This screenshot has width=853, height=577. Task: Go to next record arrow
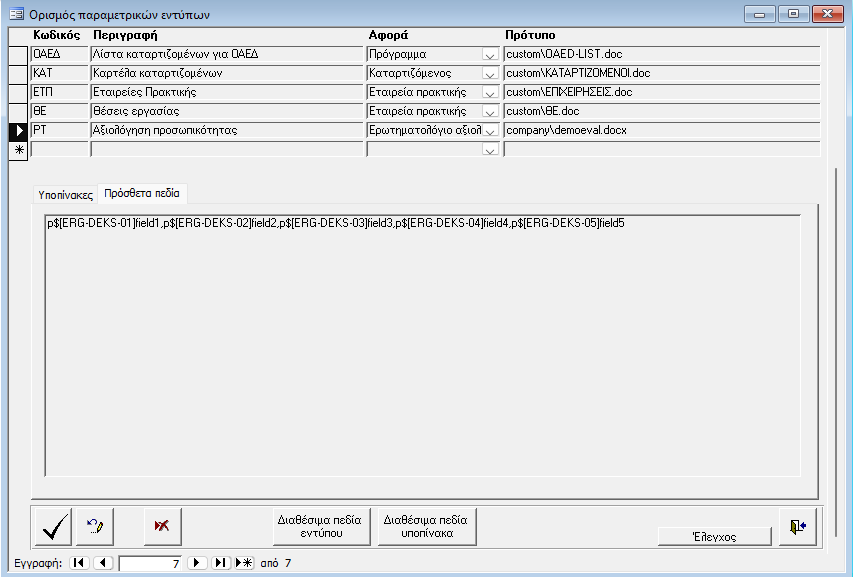pos(198,563)
